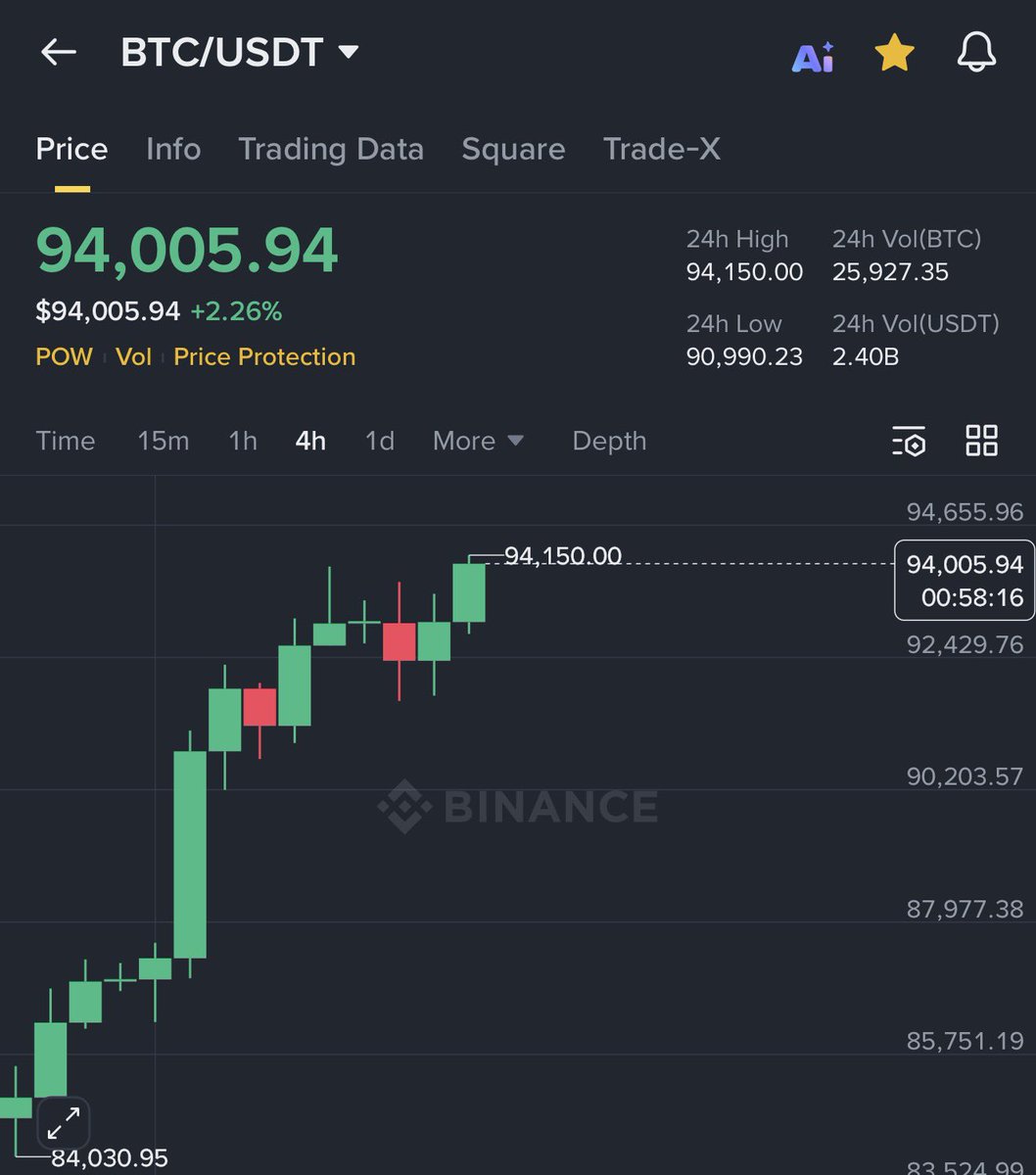Select the Depth view
Image resolution: width=1036 pixels, height=1175 pixels.
(609, 442)
